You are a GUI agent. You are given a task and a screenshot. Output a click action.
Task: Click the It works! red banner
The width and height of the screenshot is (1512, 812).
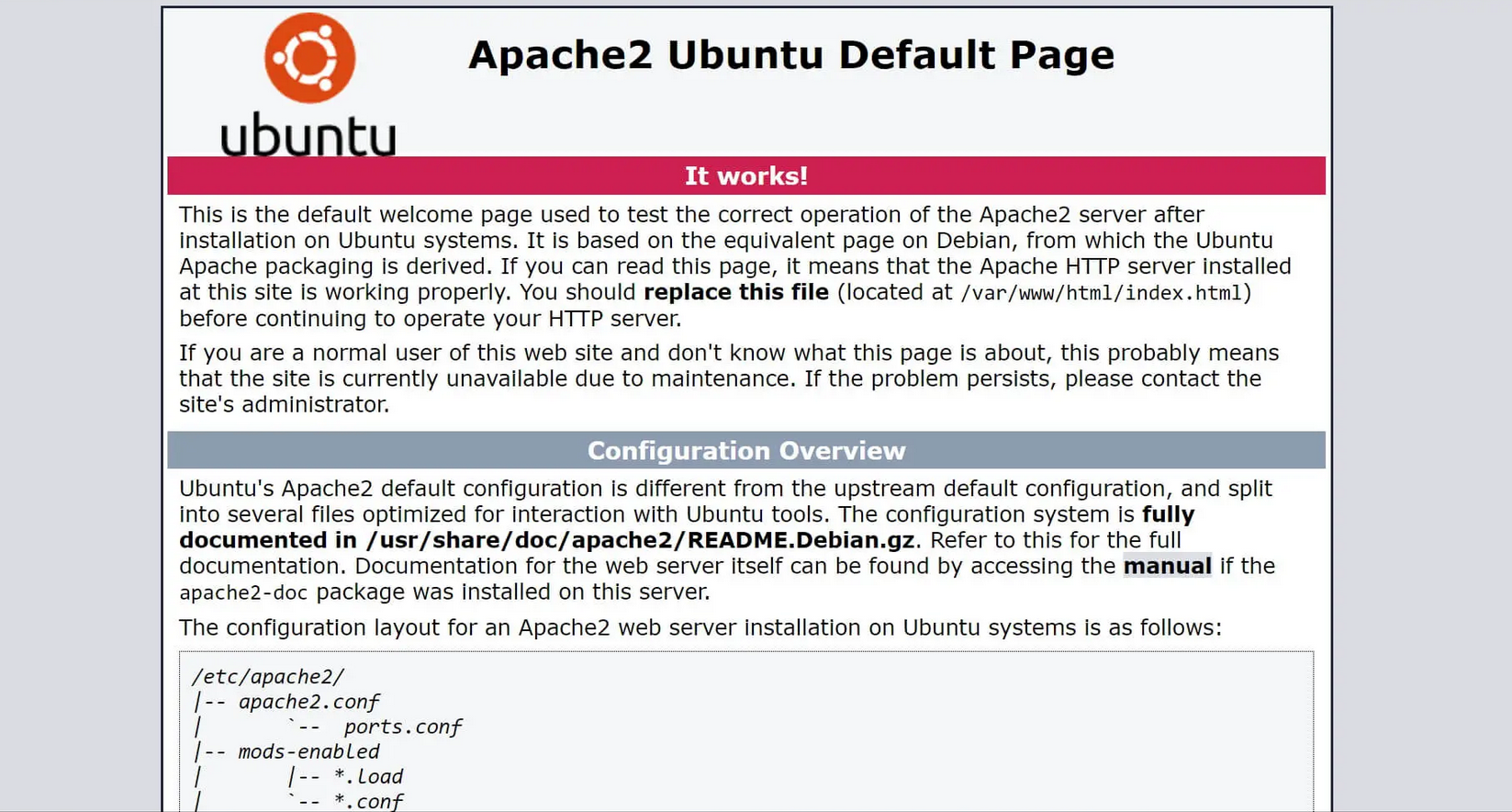click(745, 175)
